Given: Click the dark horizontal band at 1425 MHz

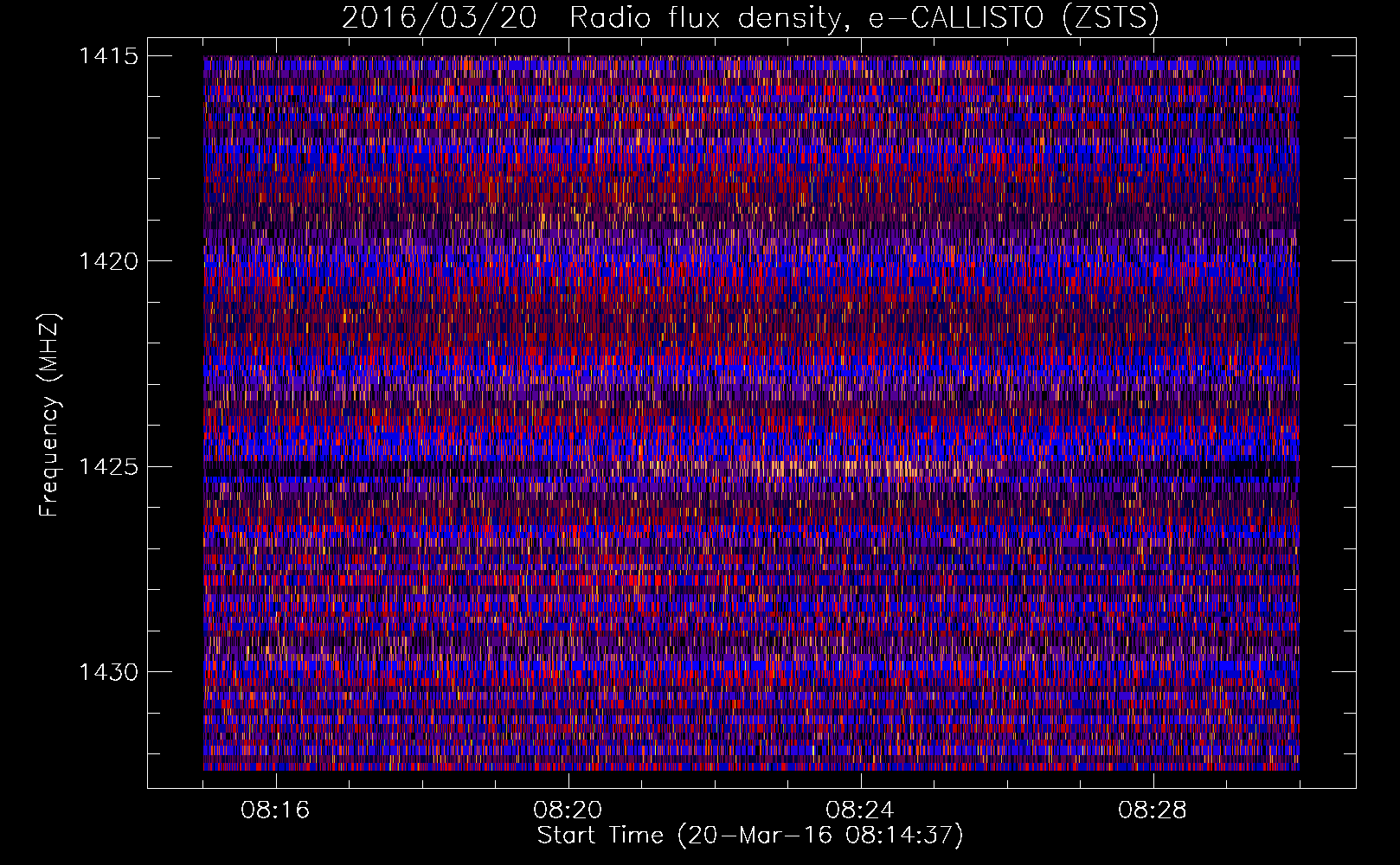Looking at the screenshot, I should point(751,468).
